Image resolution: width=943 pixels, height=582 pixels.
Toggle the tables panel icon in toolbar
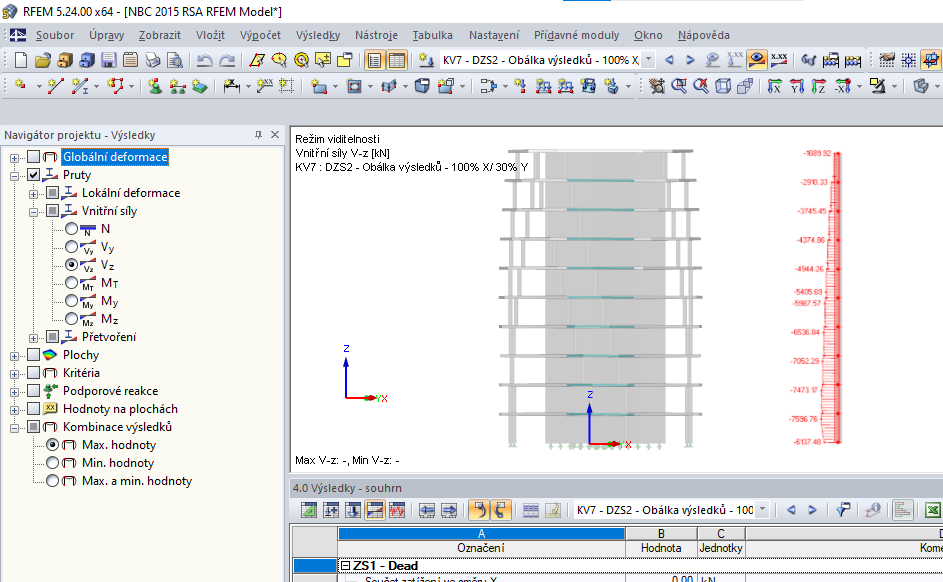click(x=397, y=60)
